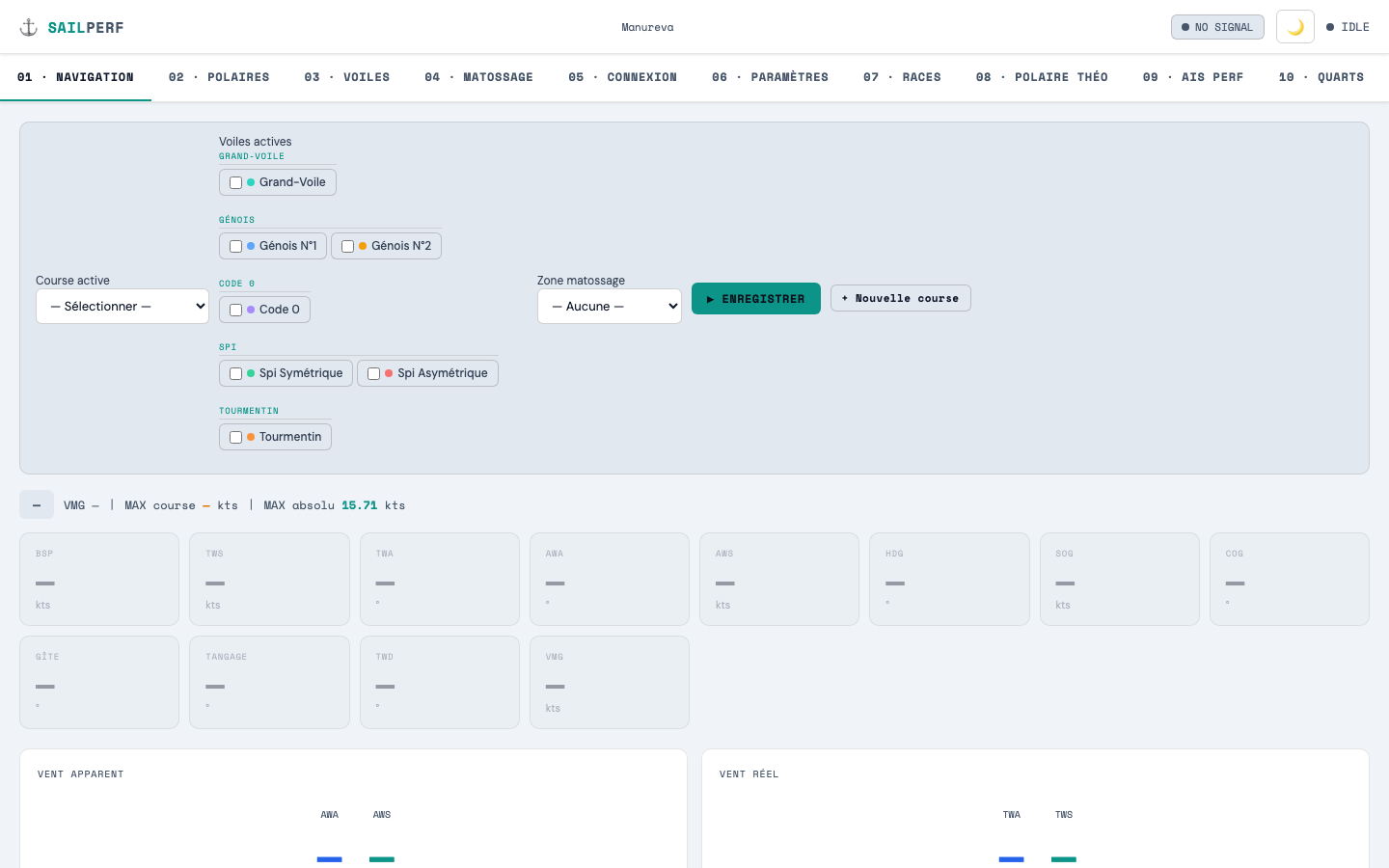This screenshot has height=868, width=1389.
Task: Open the 06 Paramètres tab
Action: 770,77
